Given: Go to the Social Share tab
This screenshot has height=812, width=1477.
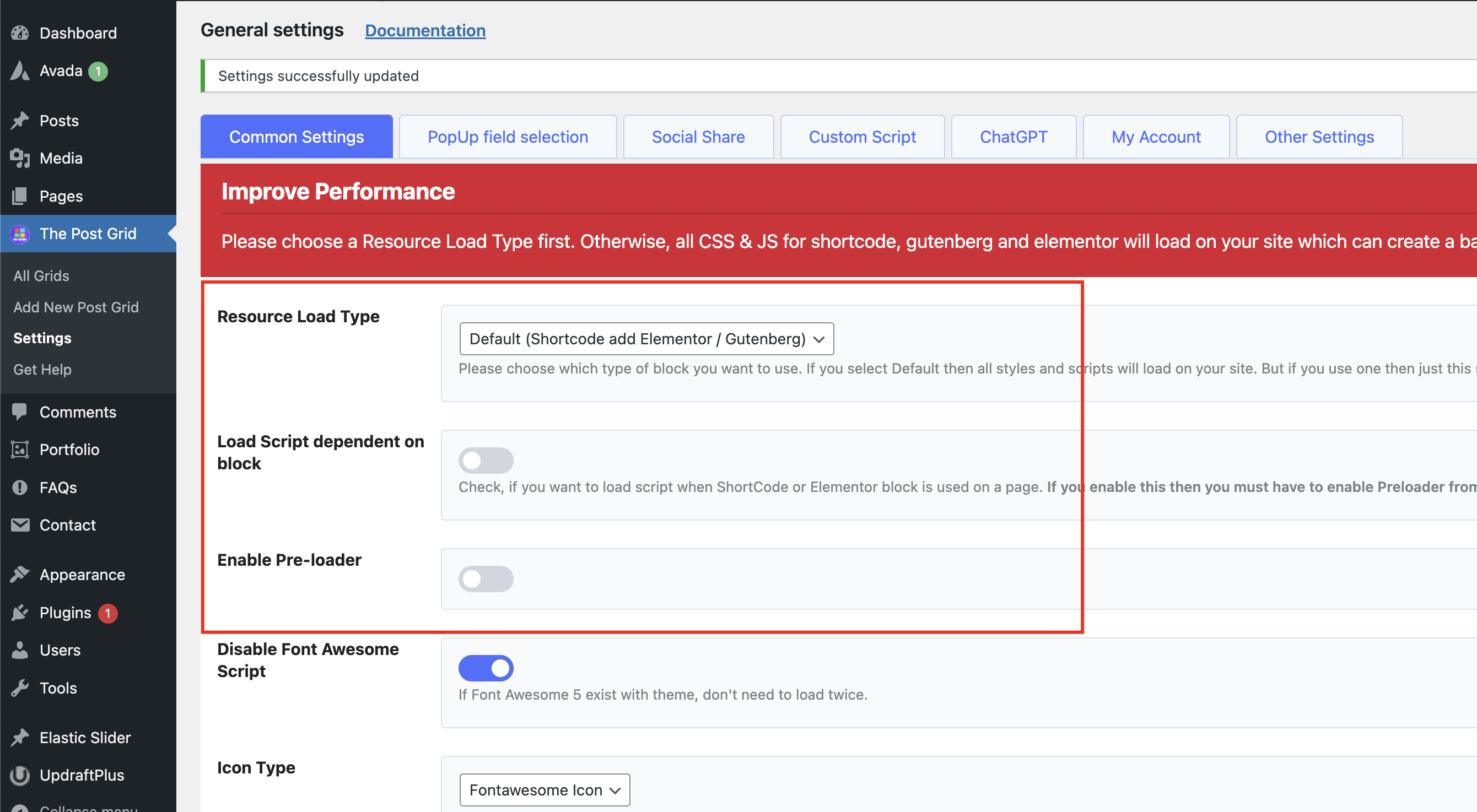Looking at the screenshot, I should coord(698,137).
